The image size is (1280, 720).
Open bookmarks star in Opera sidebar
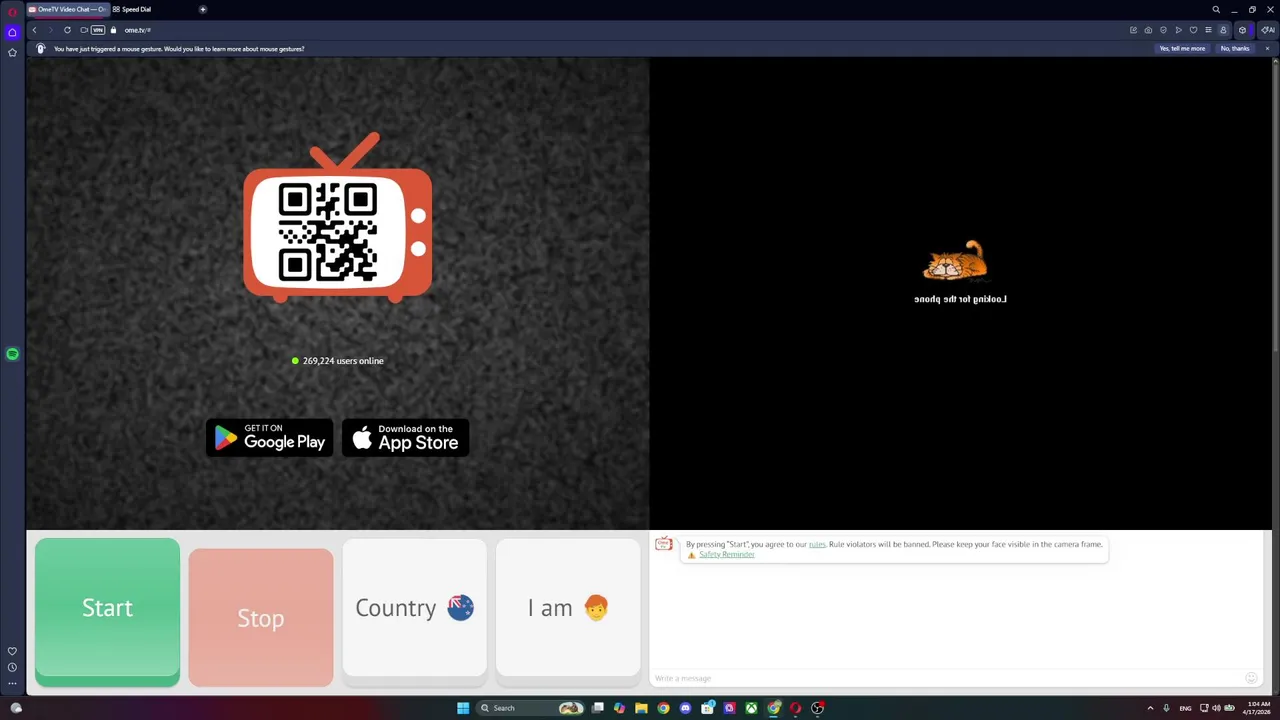(12, 52)
